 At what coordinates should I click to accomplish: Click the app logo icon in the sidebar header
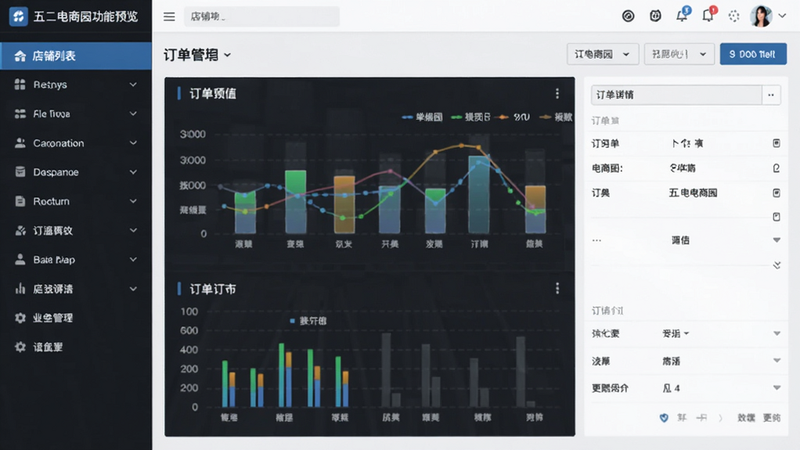click(18, 16)
